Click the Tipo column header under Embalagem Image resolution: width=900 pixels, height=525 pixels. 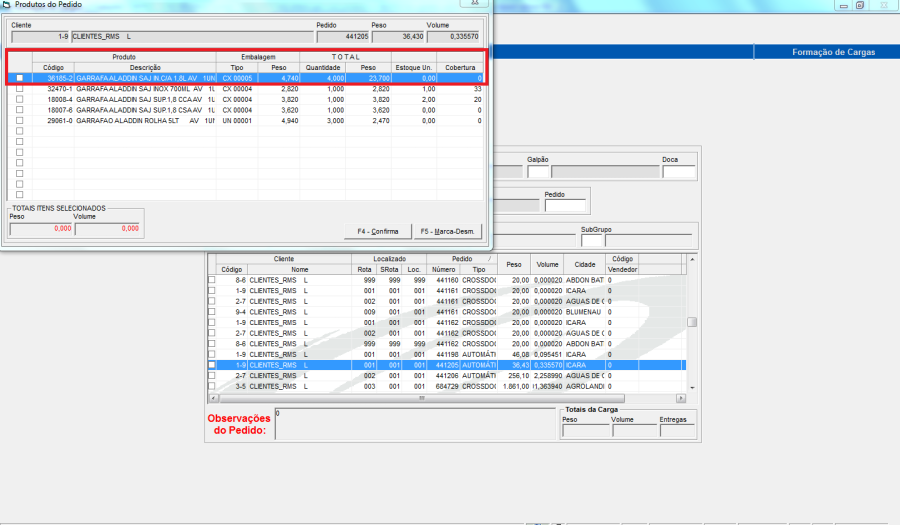click(237, 68)
